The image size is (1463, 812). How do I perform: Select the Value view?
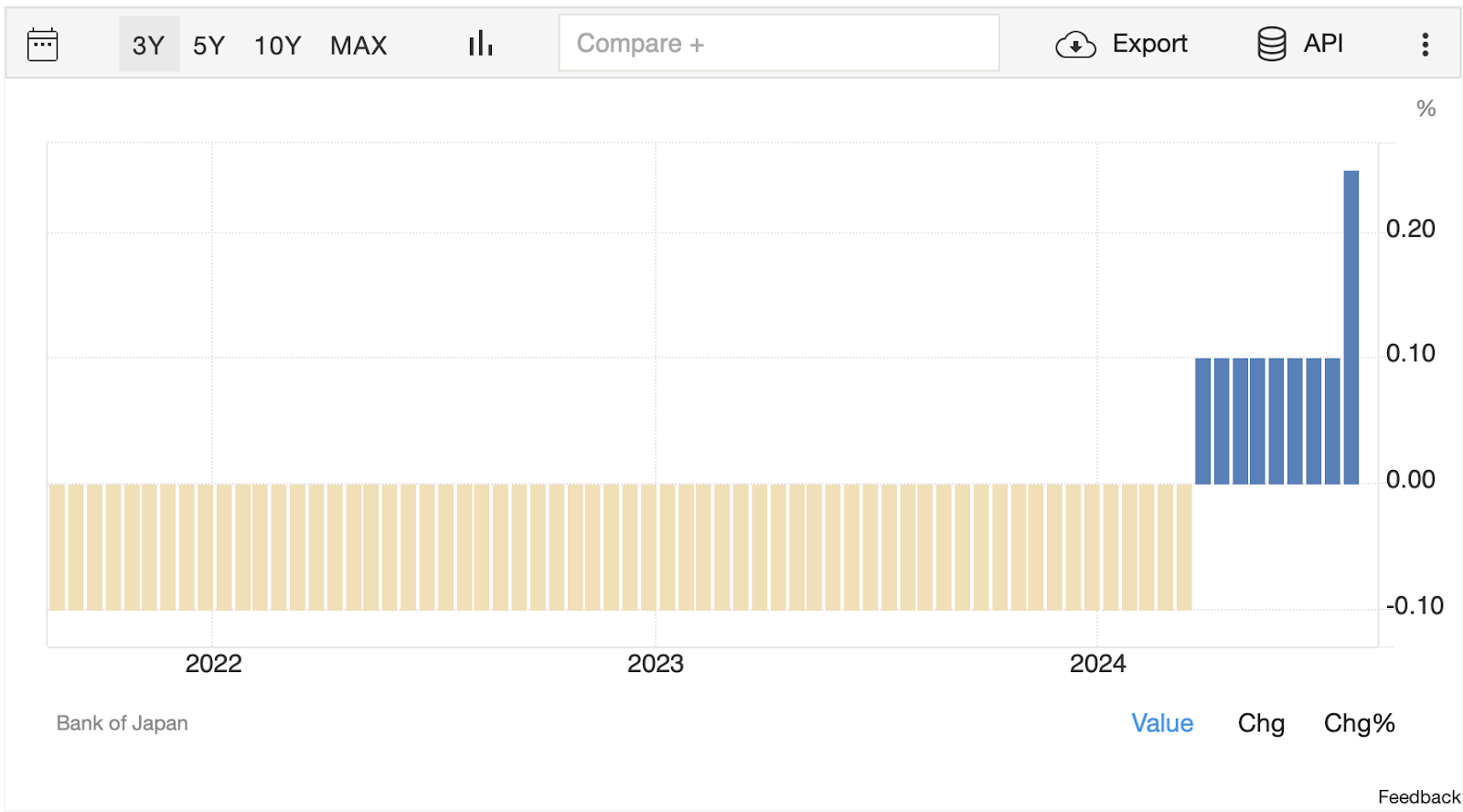[1162, 723]
